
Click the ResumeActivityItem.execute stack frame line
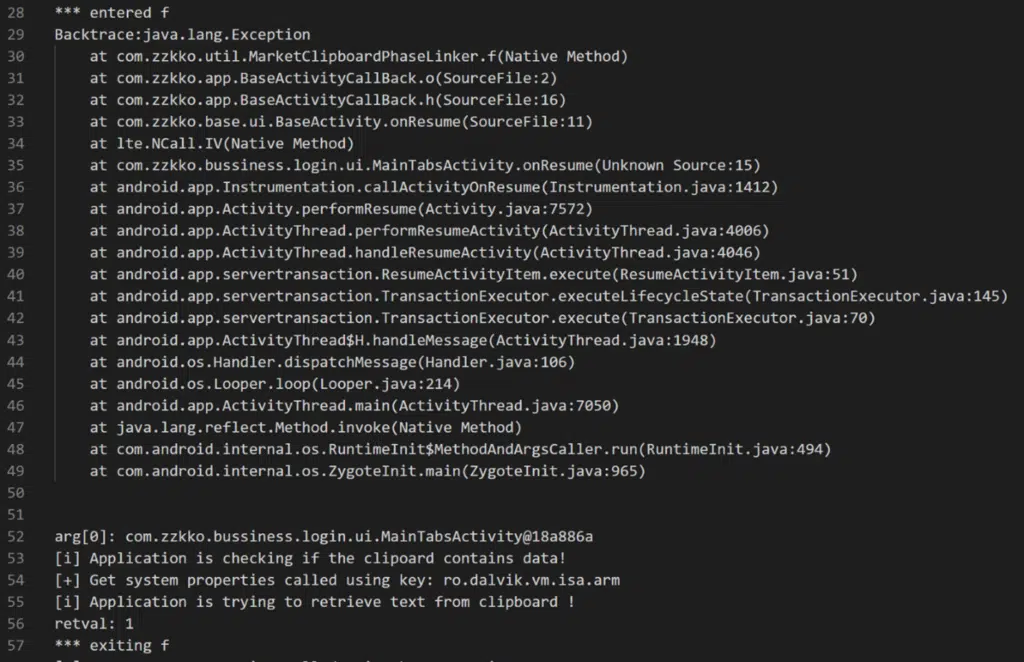473,274
